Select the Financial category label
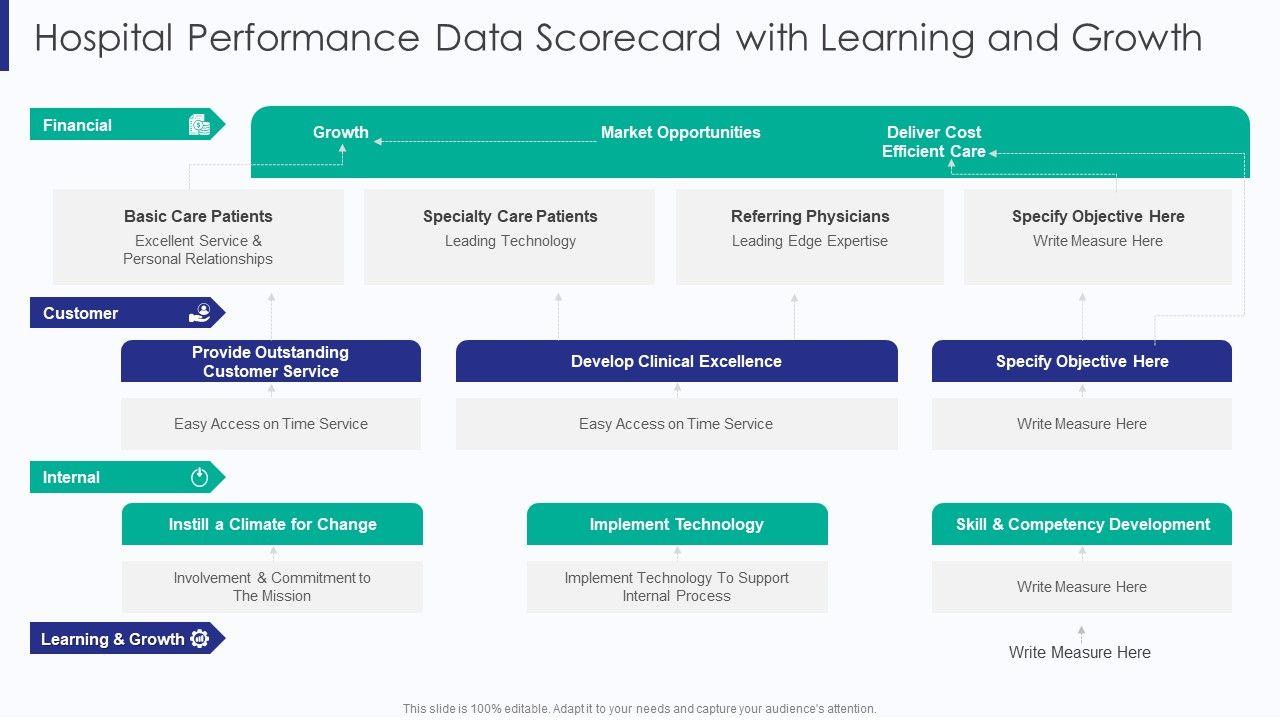 [x=78, y=125]
